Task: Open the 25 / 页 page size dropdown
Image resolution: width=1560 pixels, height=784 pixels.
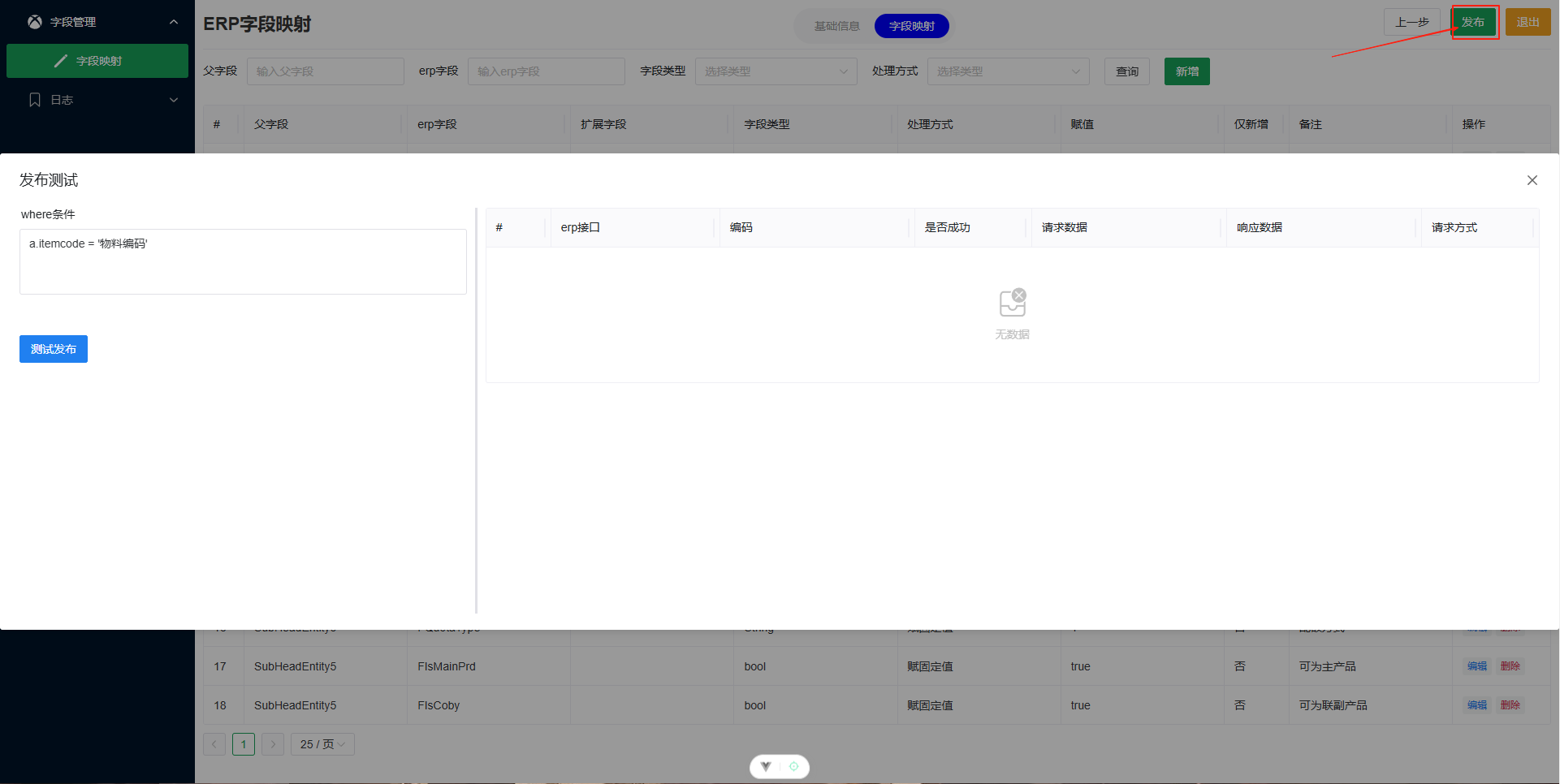Action: [322, 744]
